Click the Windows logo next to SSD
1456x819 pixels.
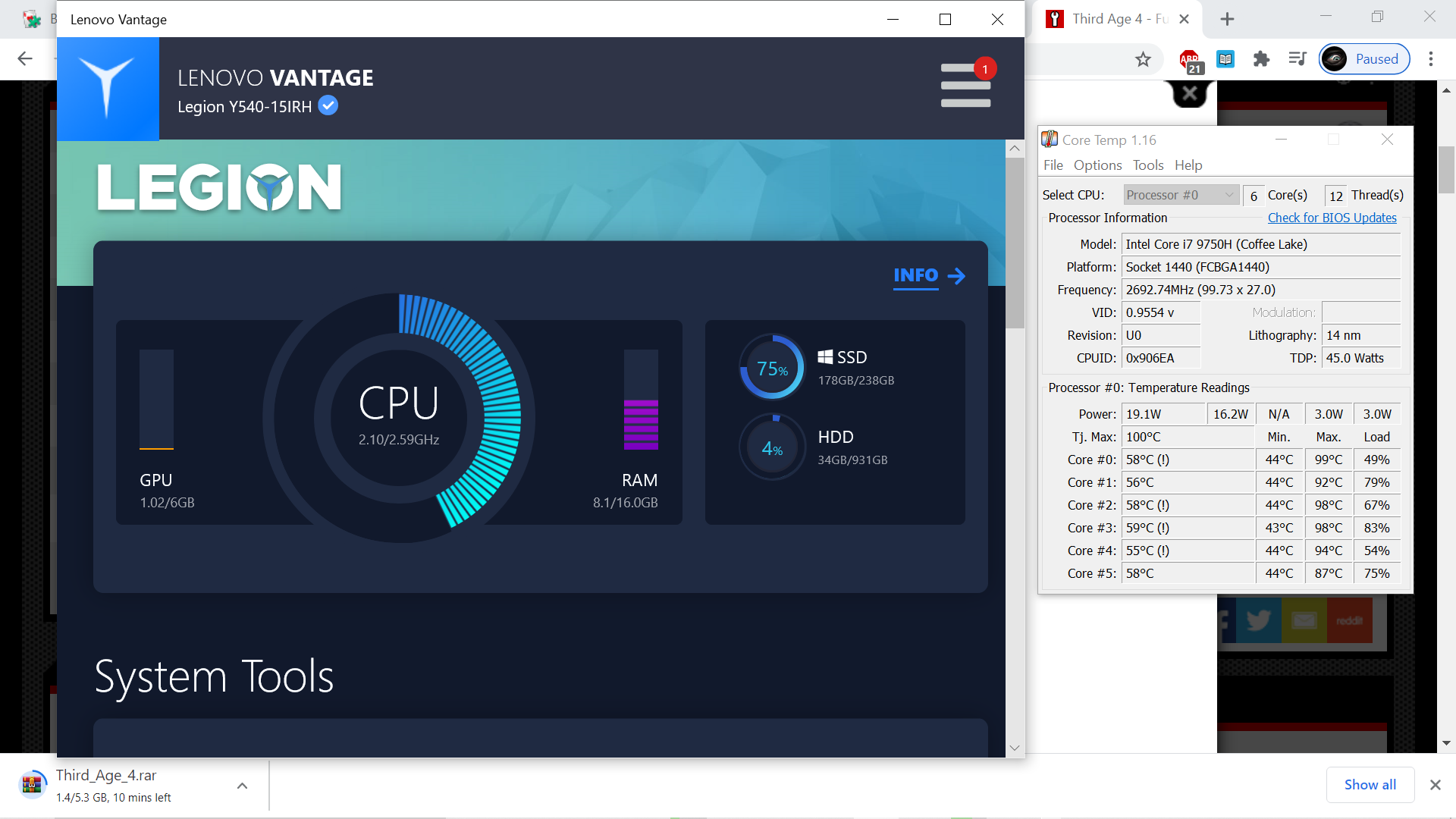pyautogui.click(x=825, y=357)
